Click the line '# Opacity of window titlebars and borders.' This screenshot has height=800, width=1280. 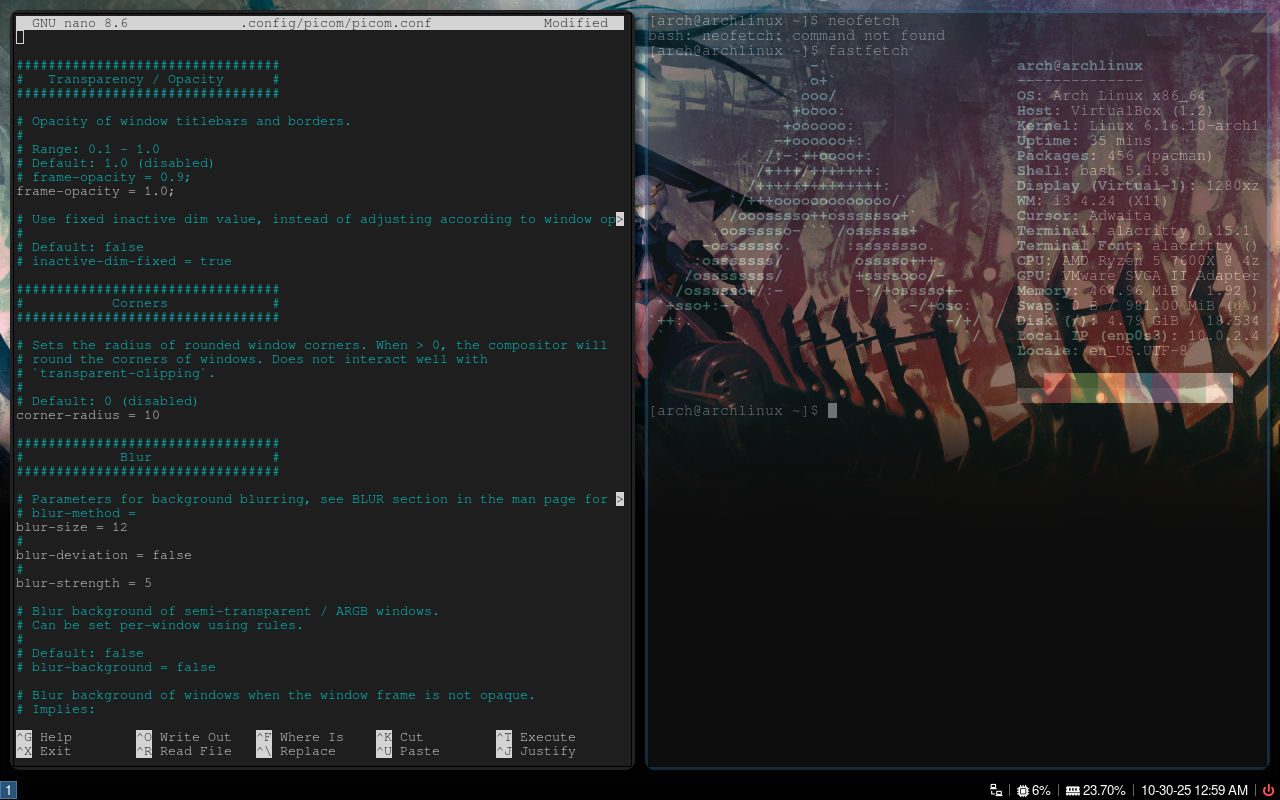click(184, 121)
